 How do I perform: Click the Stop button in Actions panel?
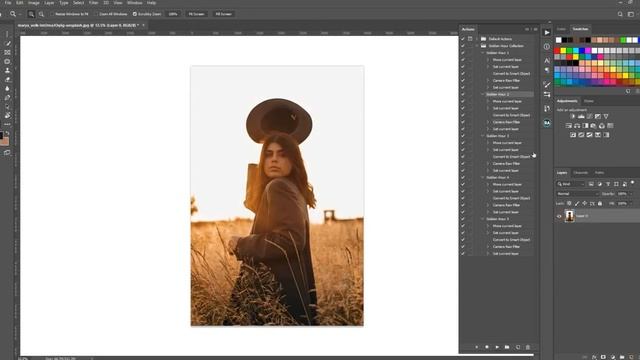click(x=476, y=347)
